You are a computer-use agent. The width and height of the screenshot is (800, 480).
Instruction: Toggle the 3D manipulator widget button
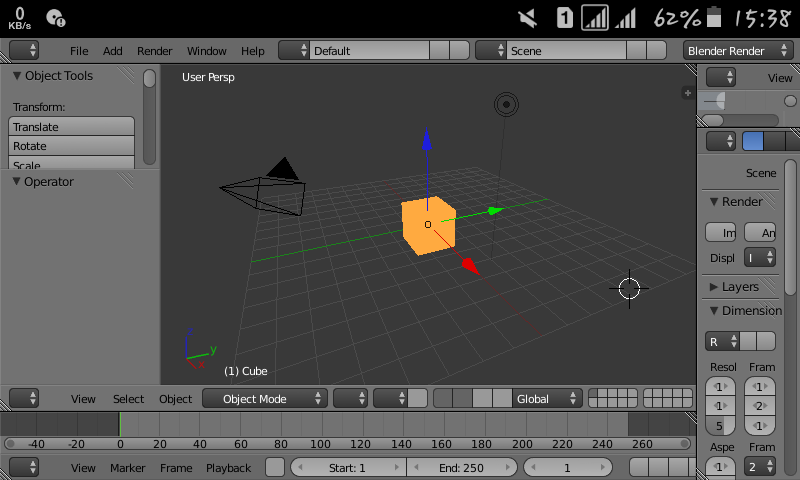click(443, 398)
